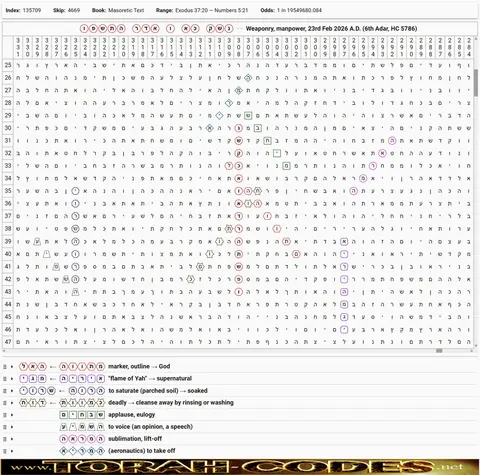
Task: Click column header 331
Action: 18,47
